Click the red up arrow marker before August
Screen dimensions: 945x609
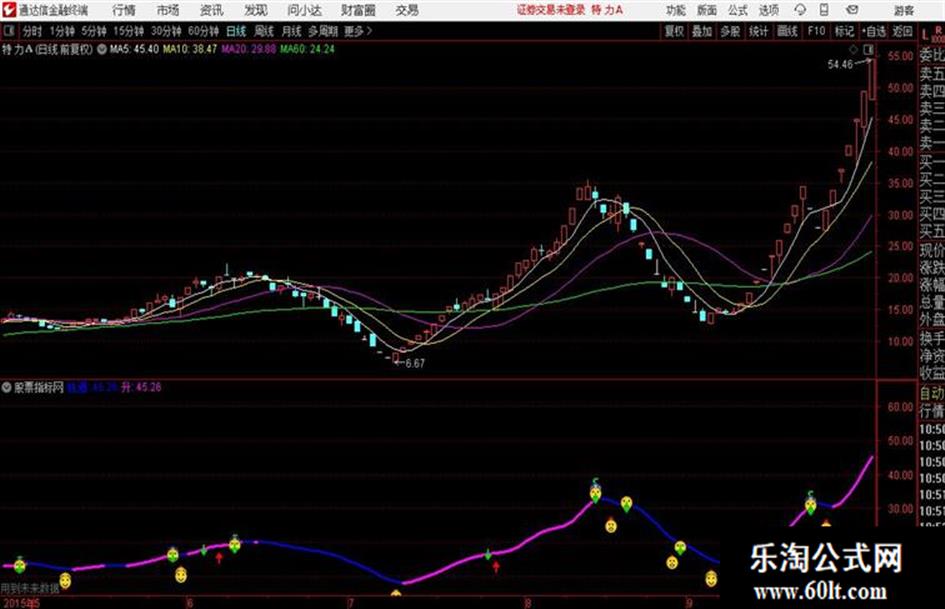tap(496, 567)
